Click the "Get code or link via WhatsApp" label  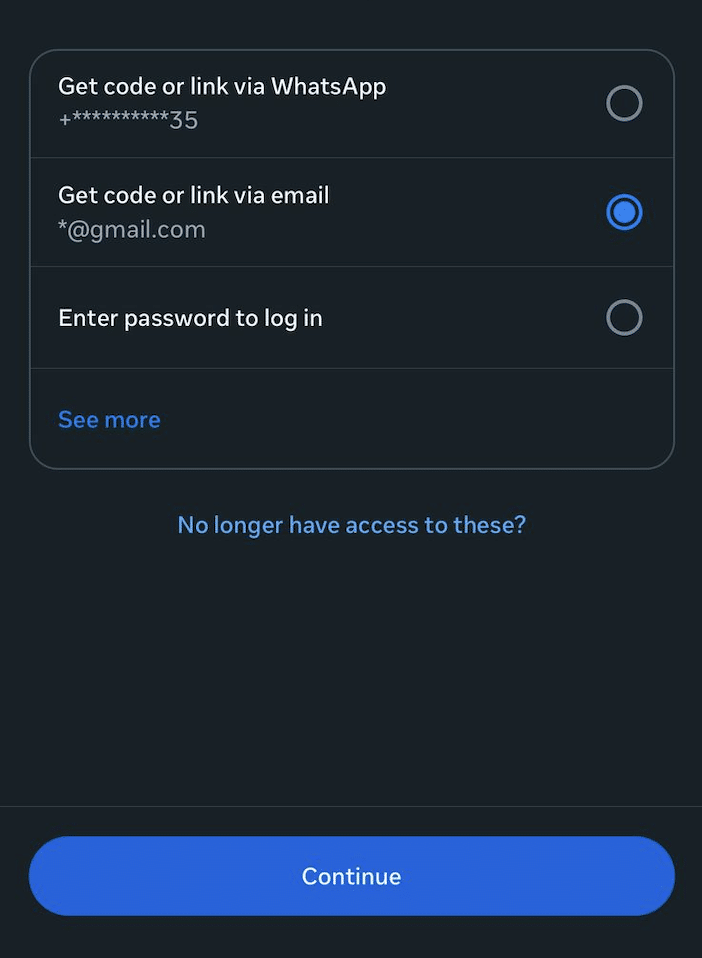(222, 87)
